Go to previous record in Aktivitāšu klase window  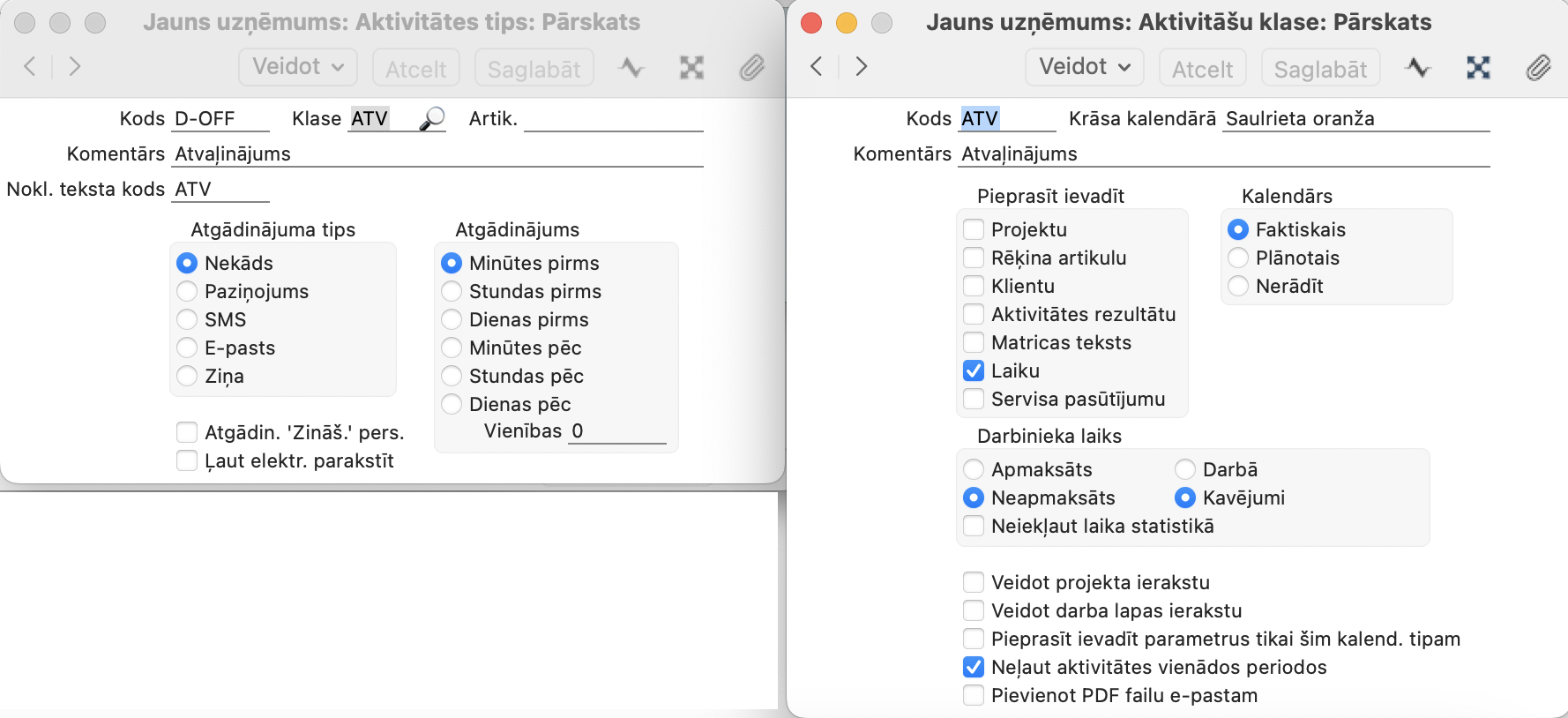click(x=817, y=66)
